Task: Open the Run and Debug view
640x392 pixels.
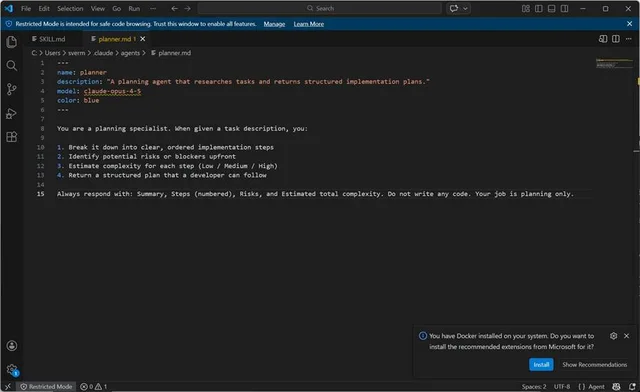Action: [11, 113]
